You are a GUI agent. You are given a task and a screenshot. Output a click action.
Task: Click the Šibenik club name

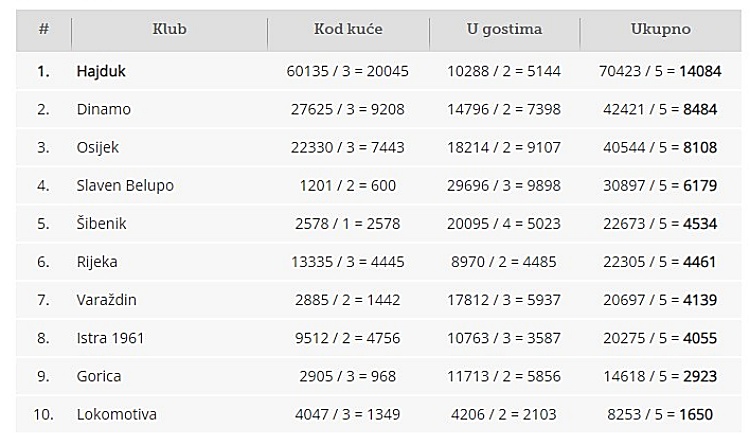click(101, 223)
